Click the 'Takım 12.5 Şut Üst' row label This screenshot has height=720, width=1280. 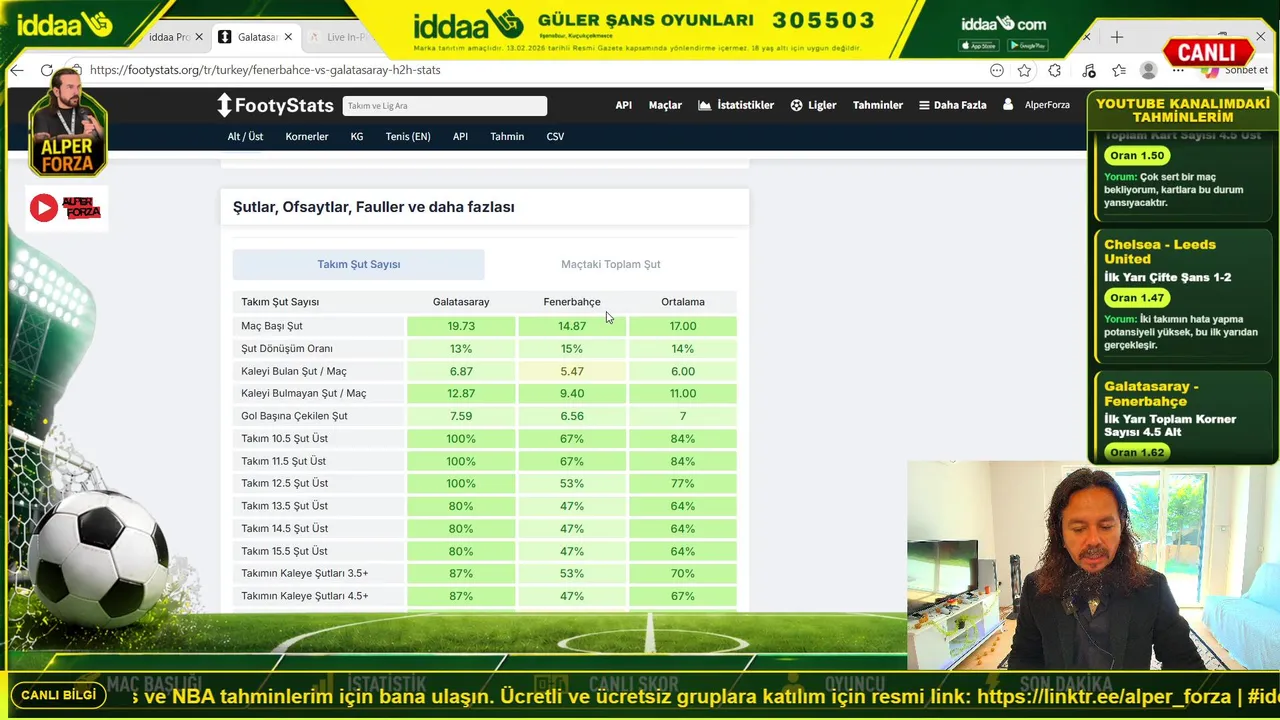(285, 484)
